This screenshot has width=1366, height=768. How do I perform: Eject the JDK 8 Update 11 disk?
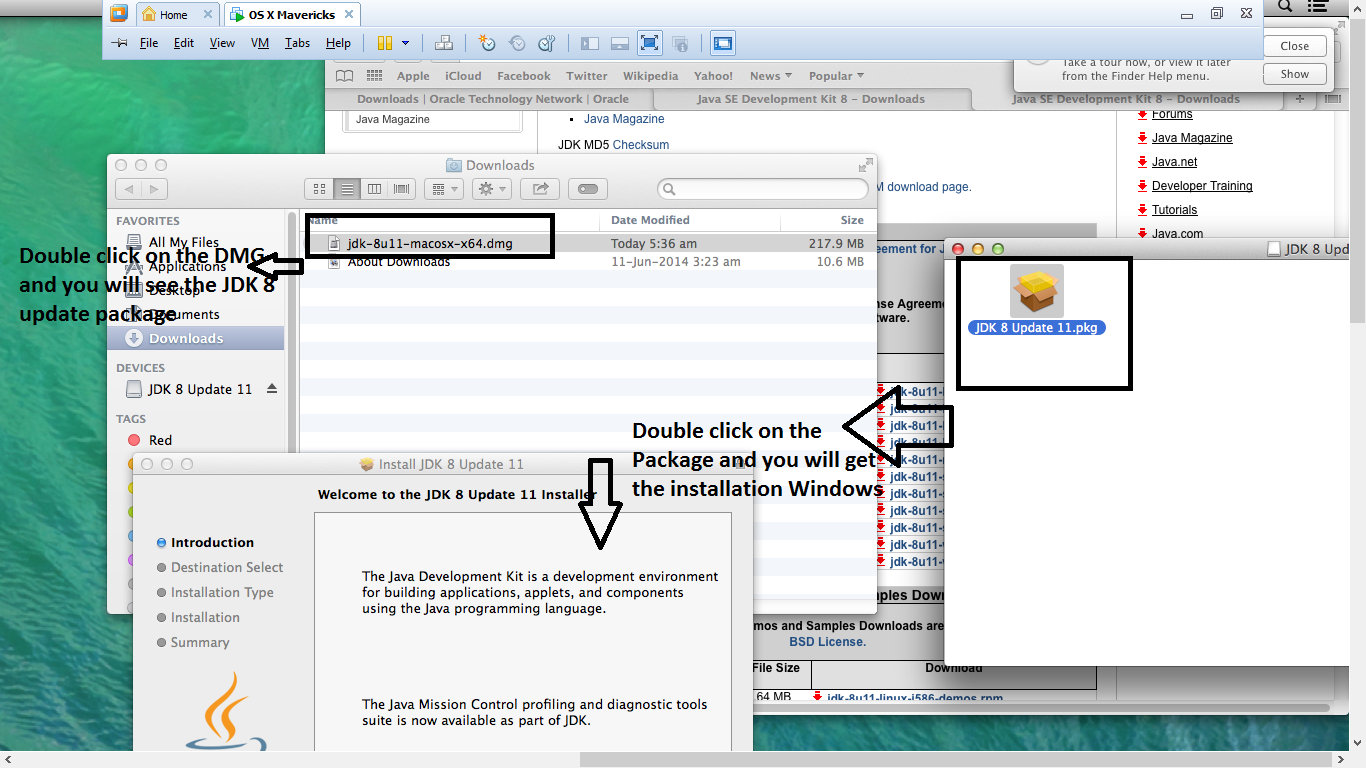[x=272, y=389]
